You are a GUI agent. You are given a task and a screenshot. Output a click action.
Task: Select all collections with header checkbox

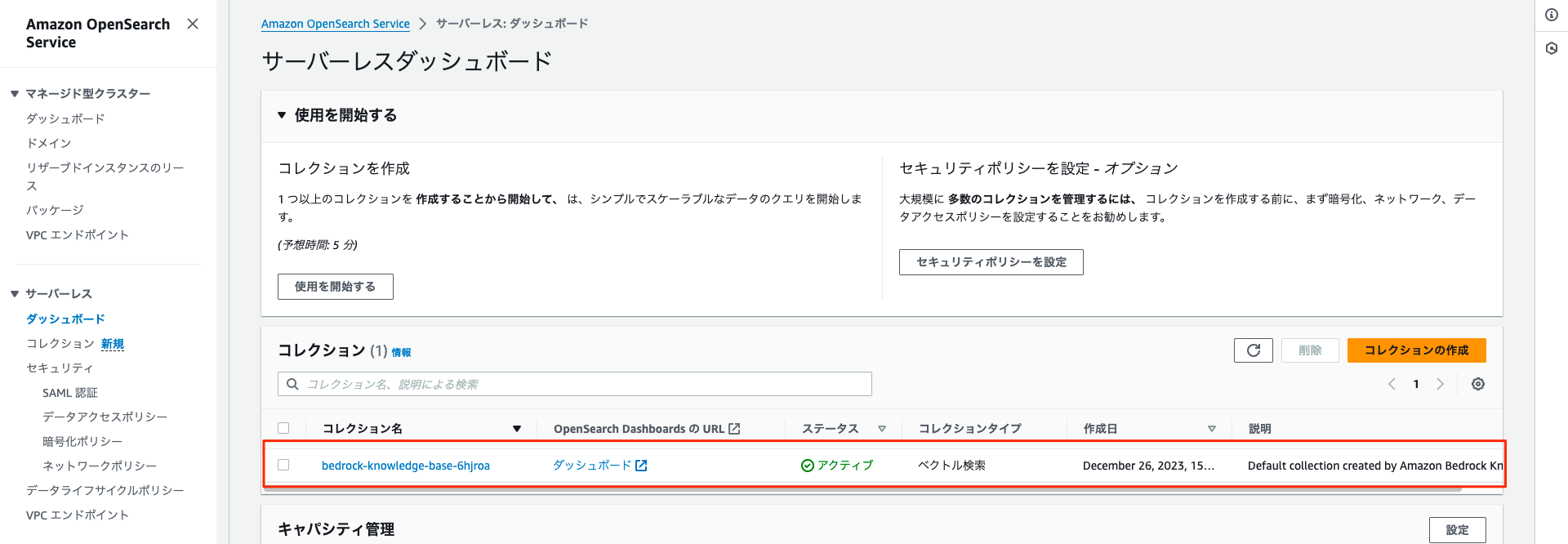[x=283, y=428]
